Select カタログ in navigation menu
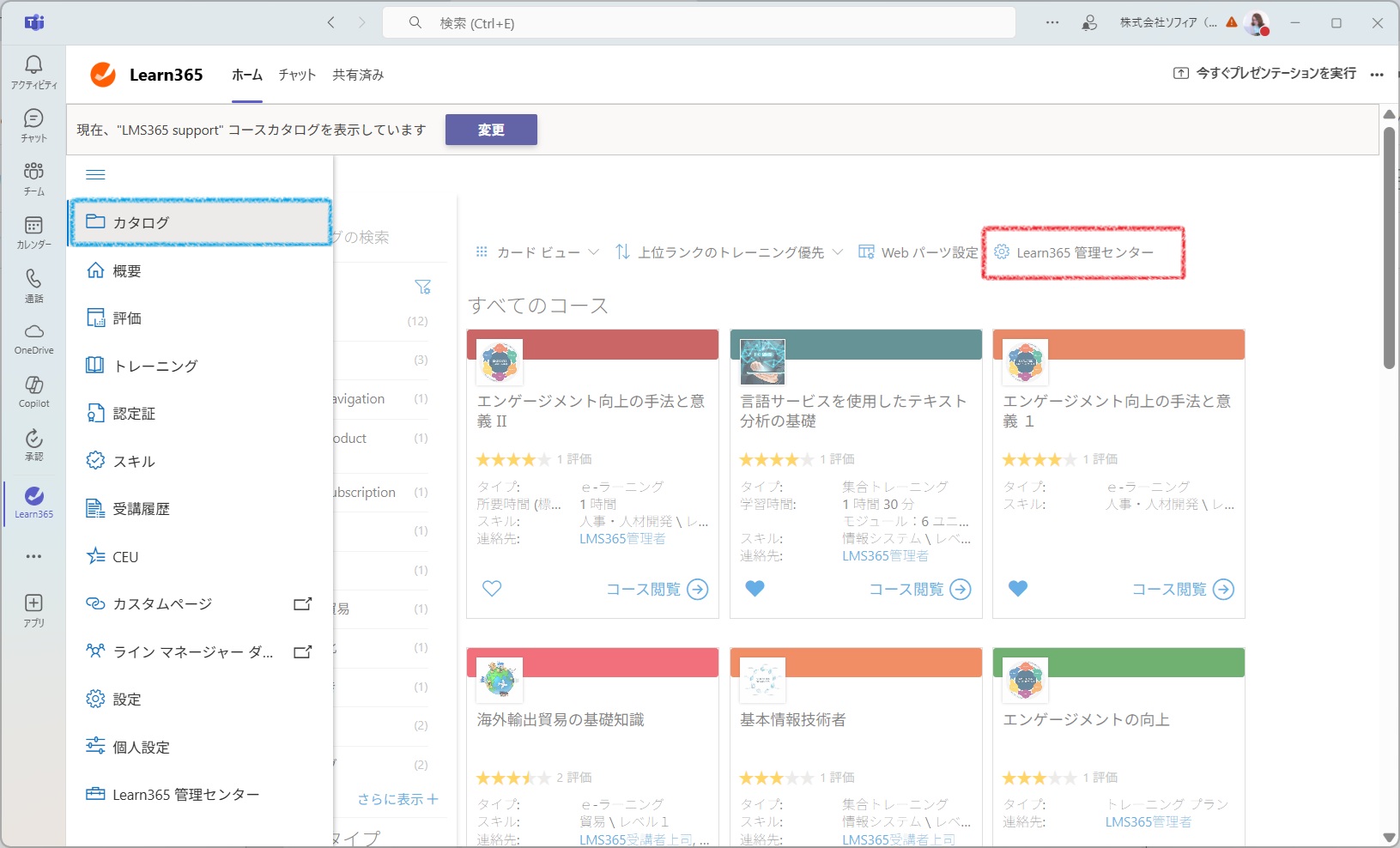The width and height of the screenshot is (1400, 848). pos(200,222)
